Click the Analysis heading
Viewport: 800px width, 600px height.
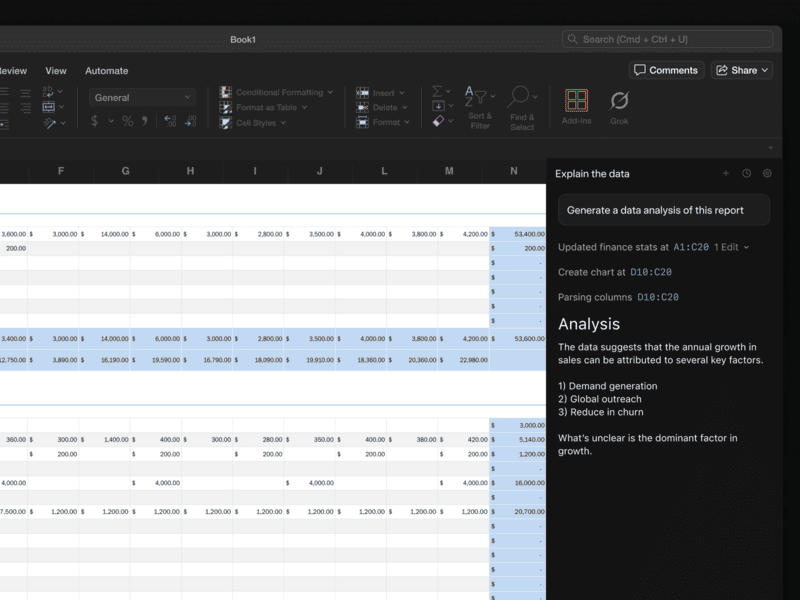(589, 324)
